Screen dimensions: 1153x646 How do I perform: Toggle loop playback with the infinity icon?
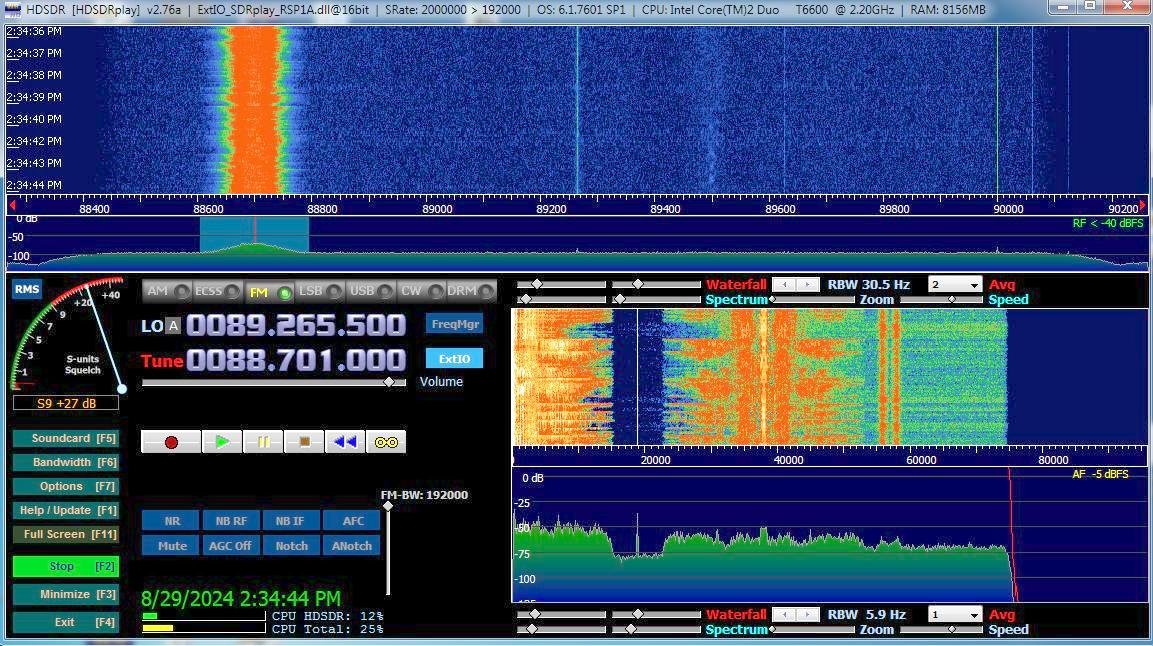(x=386, y=442)
